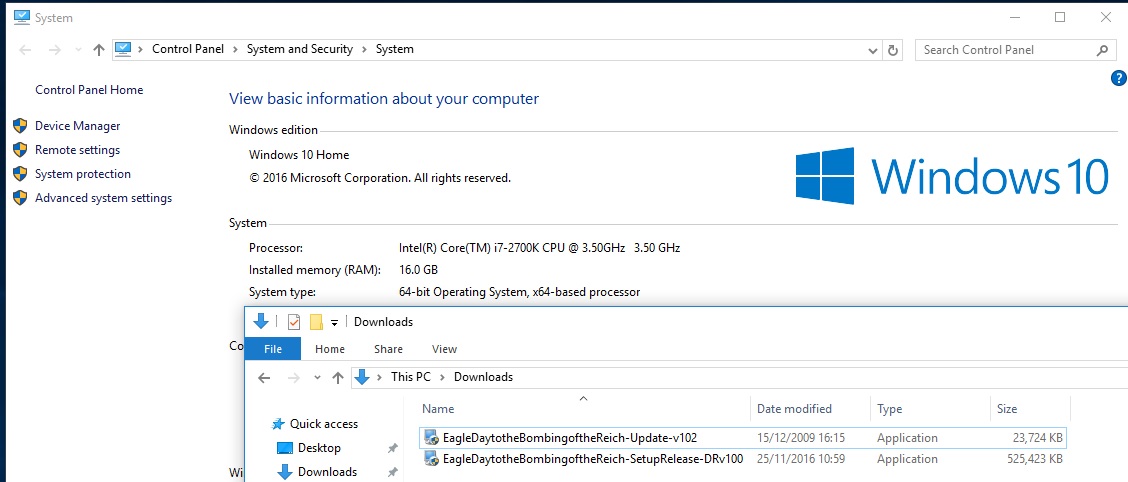Click shield icon beside Advanced system settings
This screenshot has height=482, width=1128.
point(20,198)
